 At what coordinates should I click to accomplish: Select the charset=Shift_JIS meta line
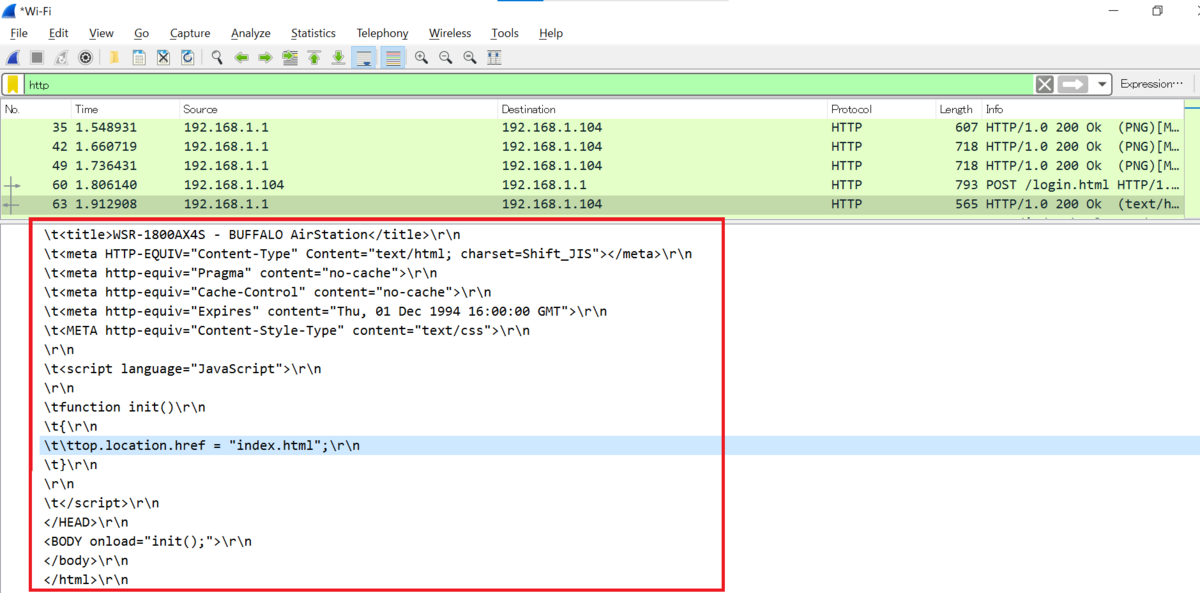point(368,254)
